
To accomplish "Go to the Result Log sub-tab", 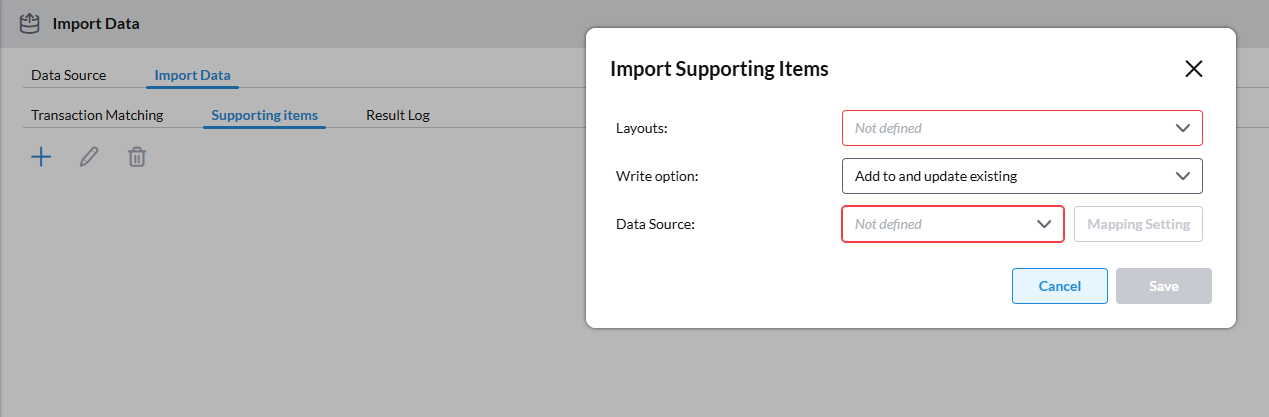I will click(397, 115).
